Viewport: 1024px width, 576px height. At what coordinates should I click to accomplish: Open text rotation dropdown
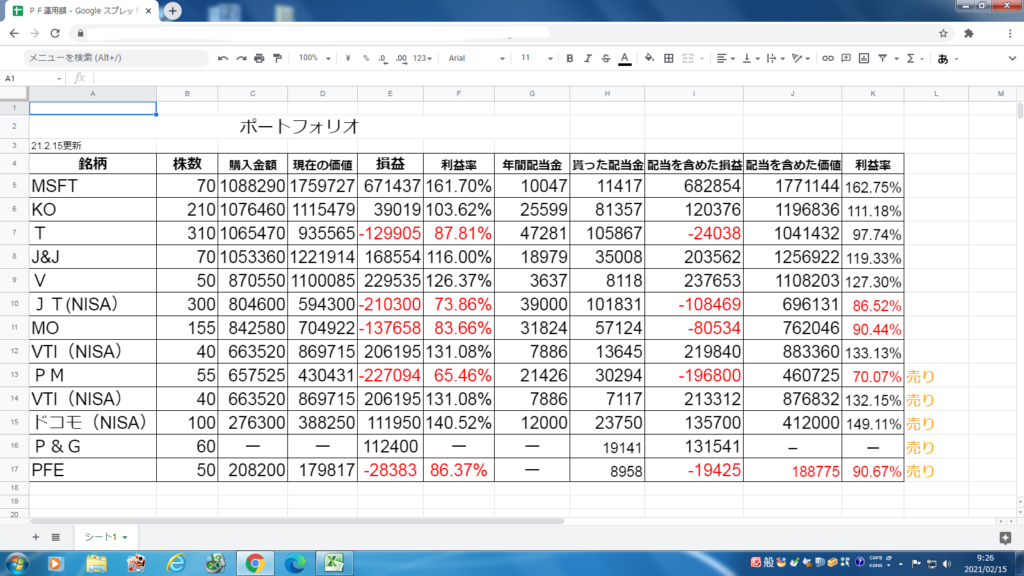801,58
